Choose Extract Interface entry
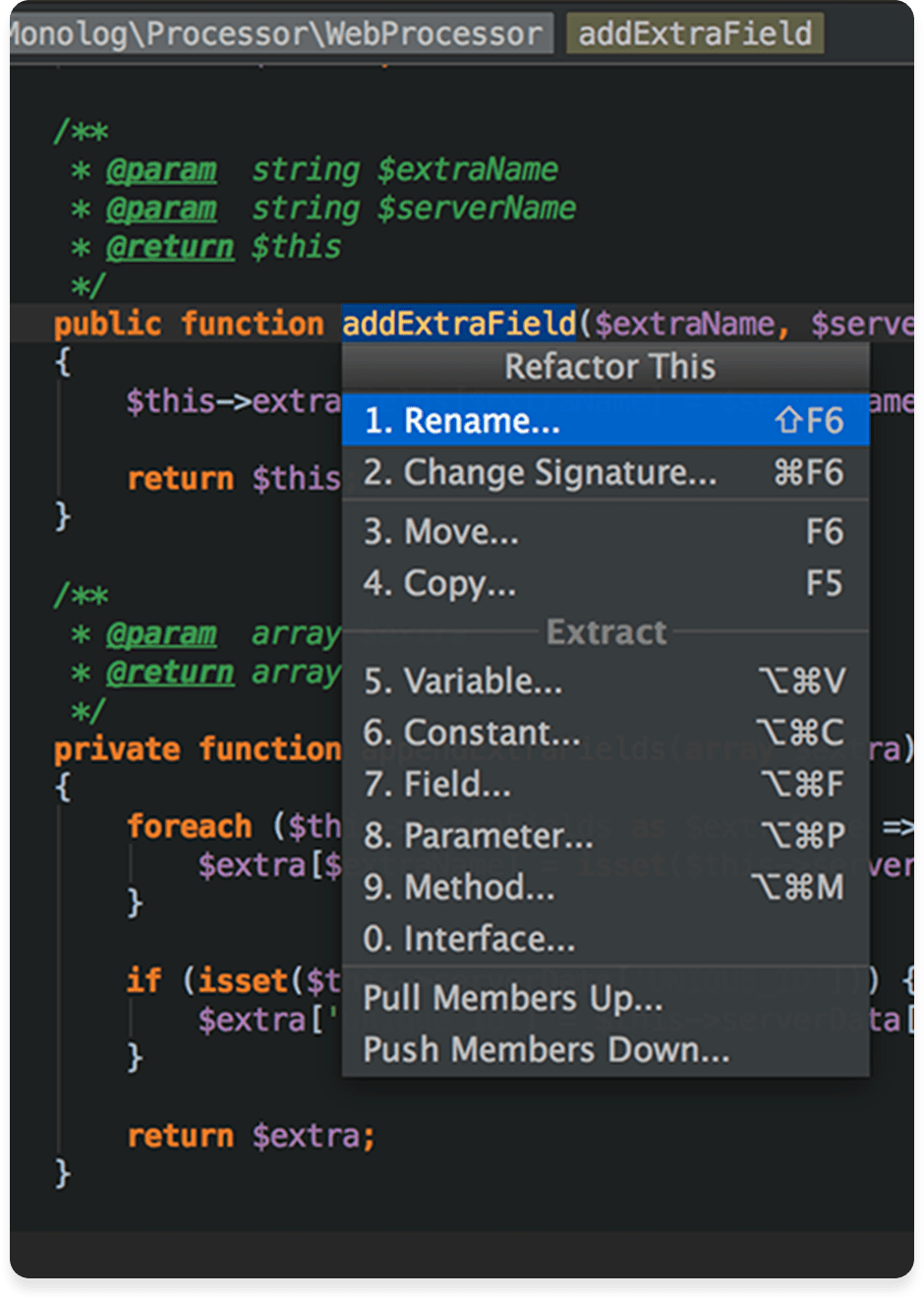Screen dimensions: 924x1300 click(606, 939)
